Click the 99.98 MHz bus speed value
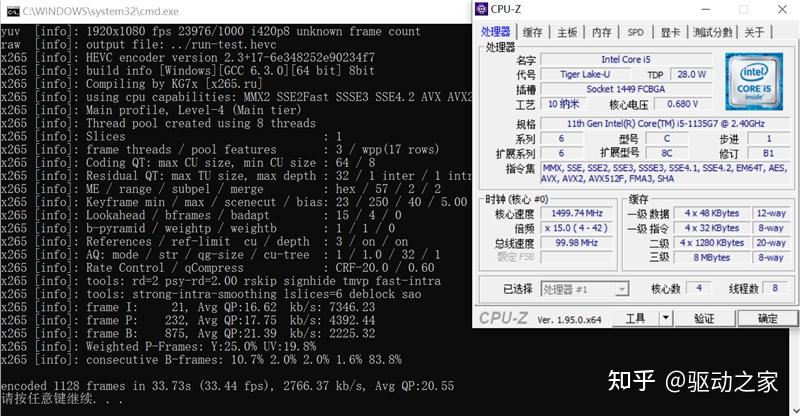Image resolution: width=800 pixels, height=416 pixels. 577,243
